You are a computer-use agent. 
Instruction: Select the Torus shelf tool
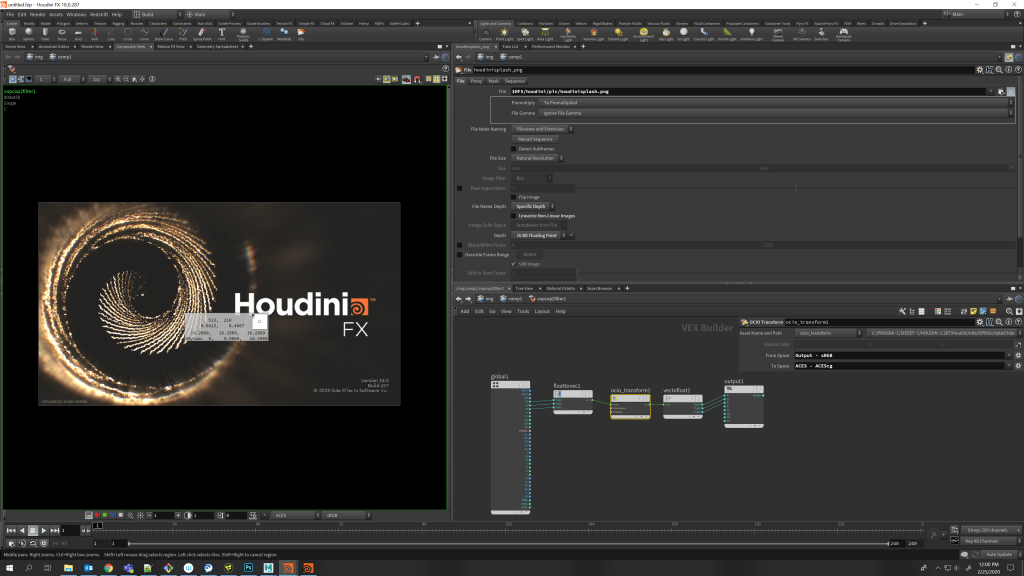point(61,34)
